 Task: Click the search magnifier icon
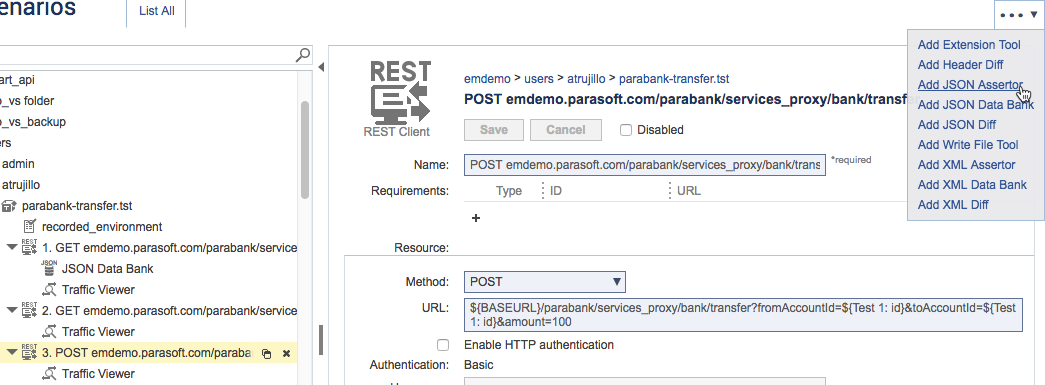(303, 55)
